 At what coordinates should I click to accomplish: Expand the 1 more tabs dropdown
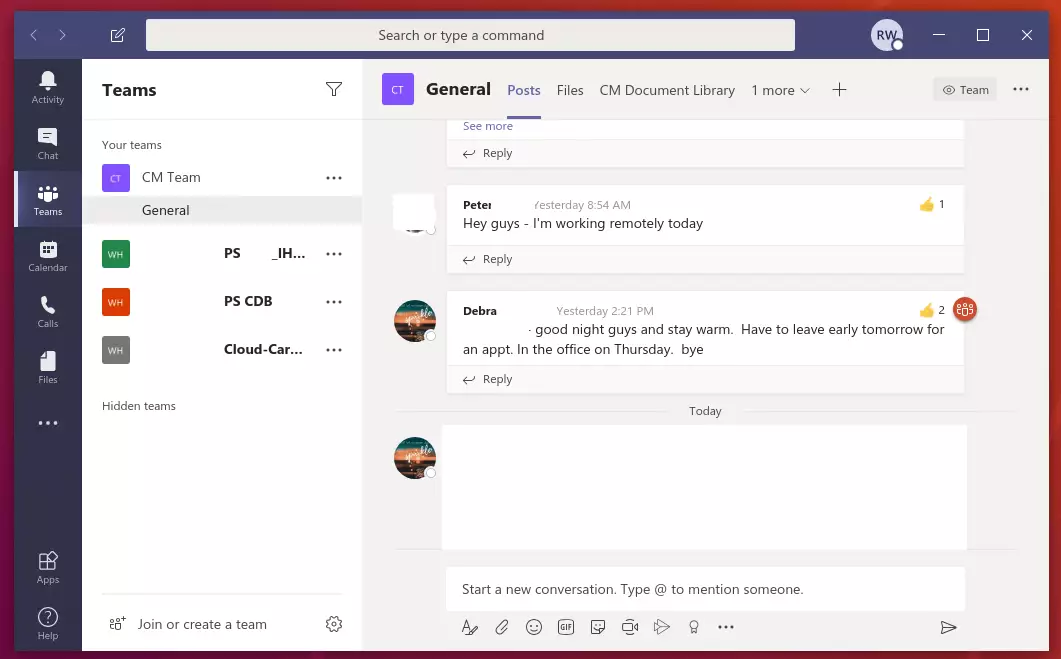pos(780,90)
